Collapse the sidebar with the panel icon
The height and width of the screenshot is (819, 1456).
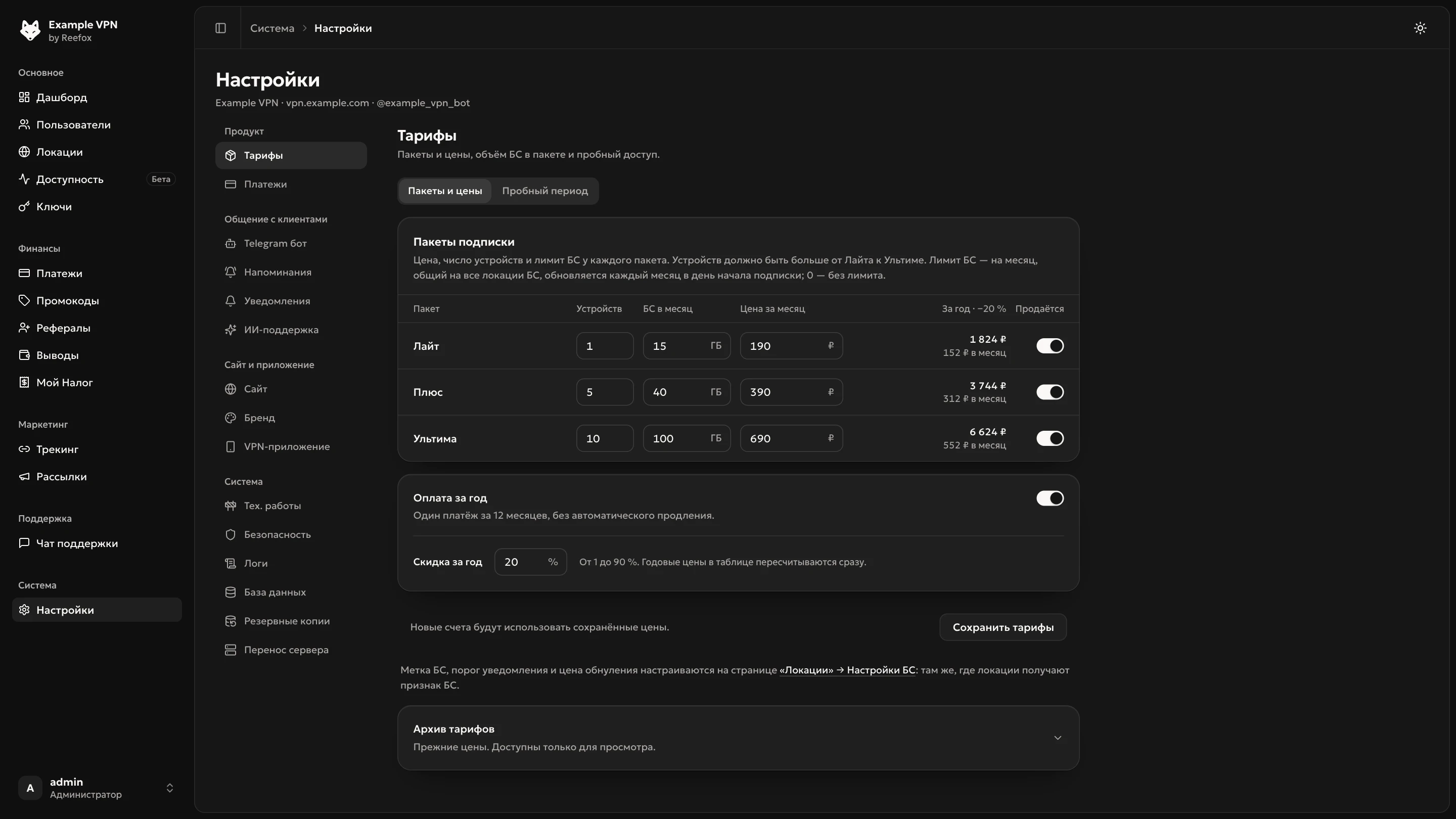[220, 28]
